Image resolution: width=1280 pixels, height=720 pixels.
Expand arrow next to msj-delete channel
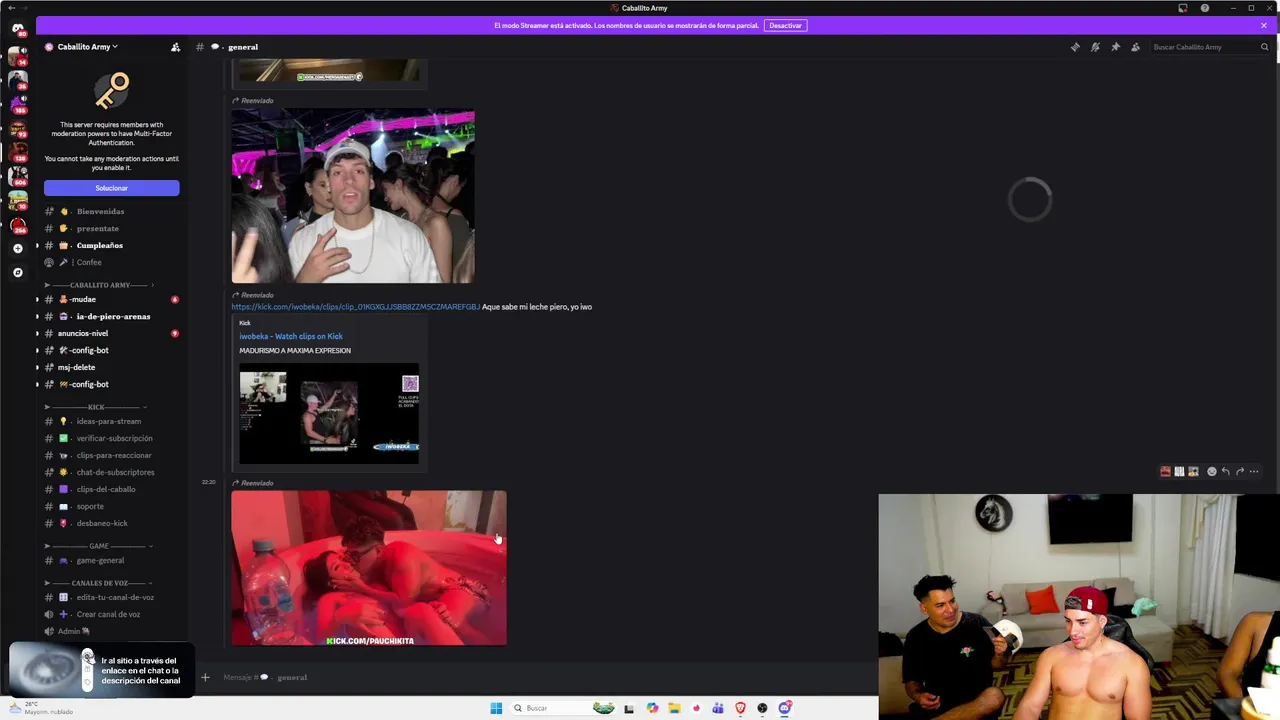pyautogui.click(x=38, y=367)
